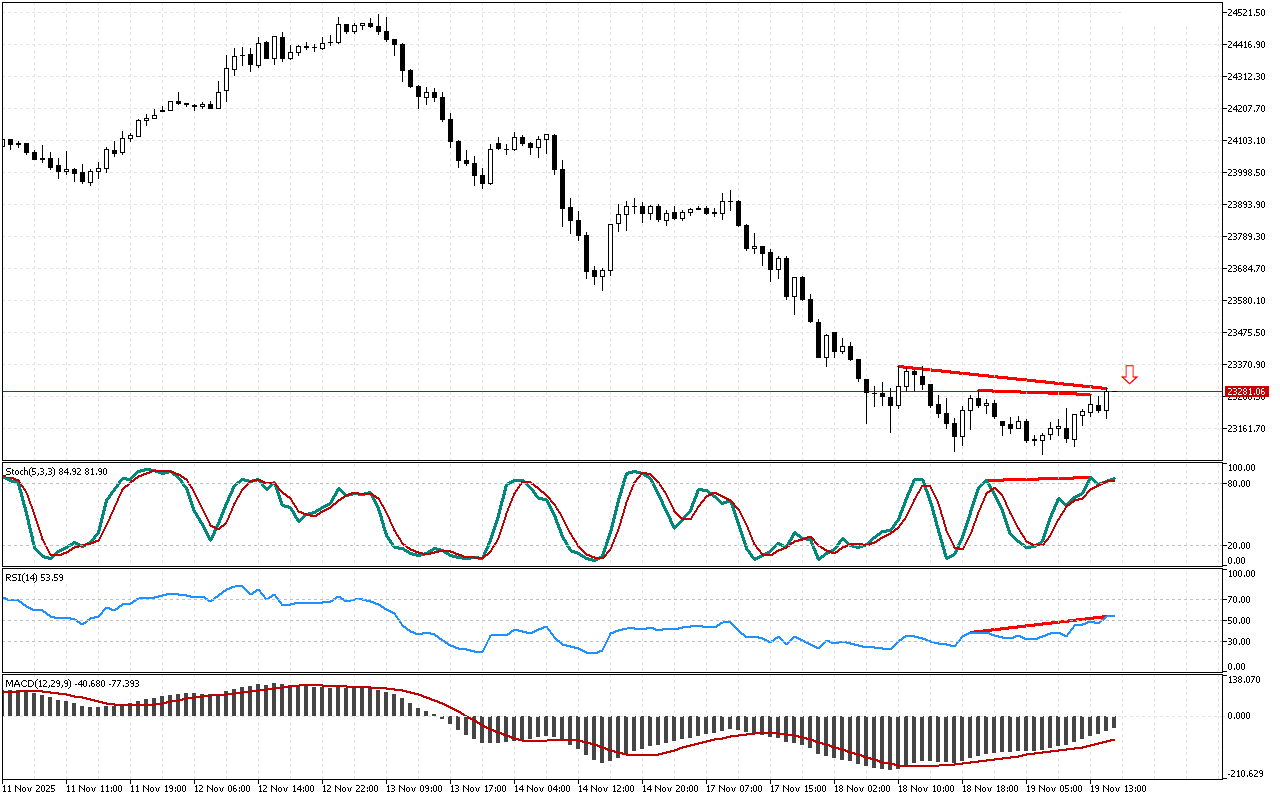Select the 11 Nov 2025 date label

click(30, 788)
